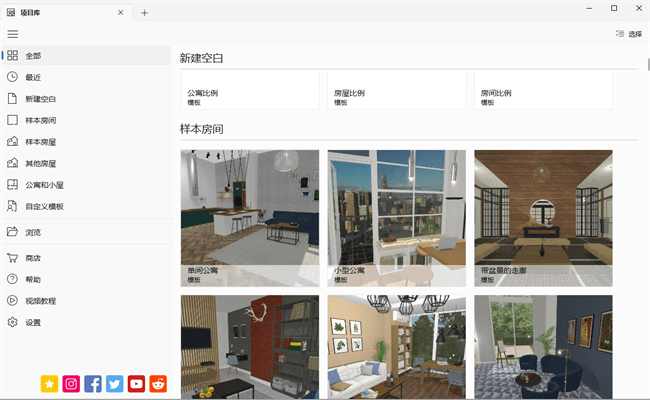Click 设置 label in sidebar
The height and width of the screenshot is (400, 650).
(x=33, y=322)
